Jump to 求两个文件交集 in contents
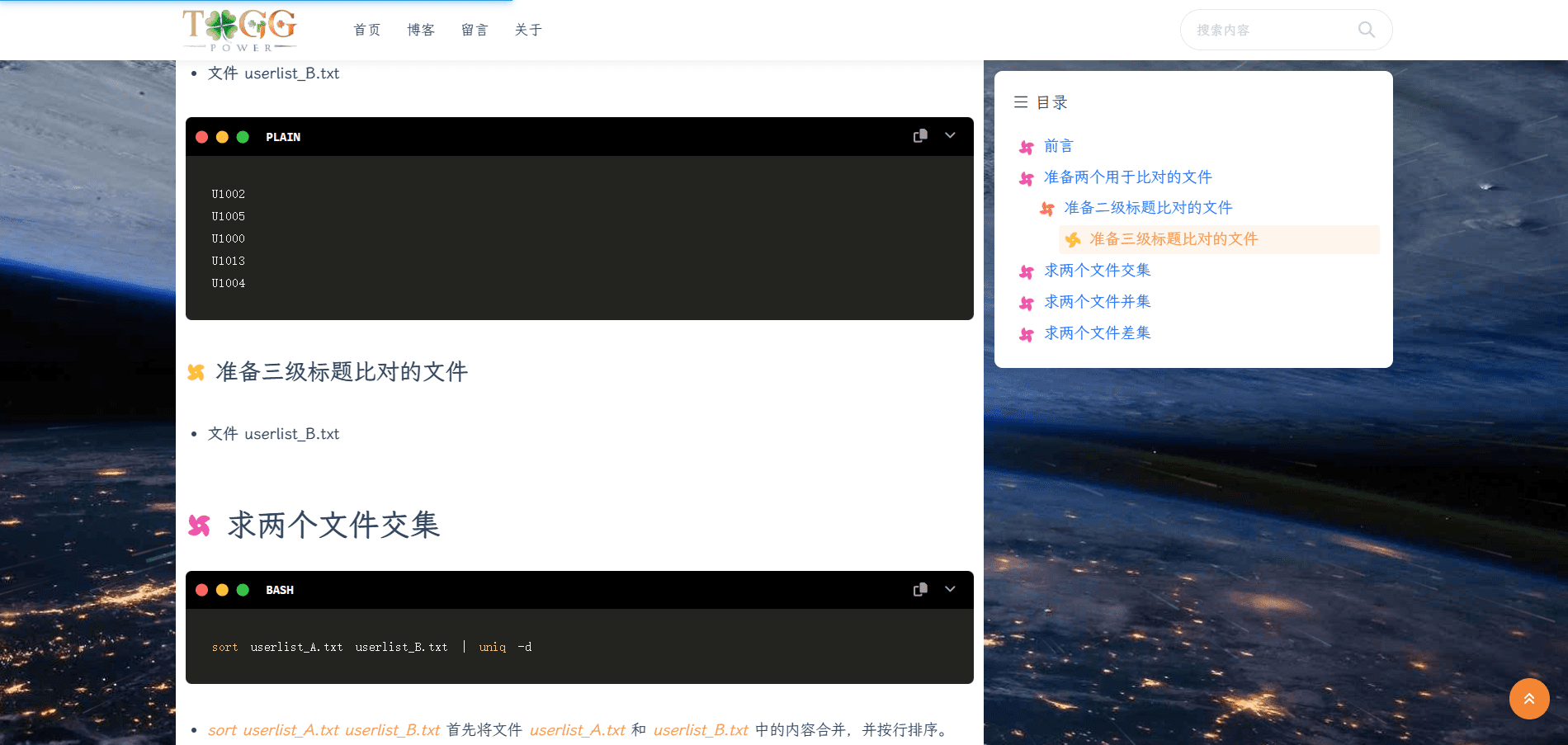The height and width of the screenshot is (745, 1568). [1097, 271]
